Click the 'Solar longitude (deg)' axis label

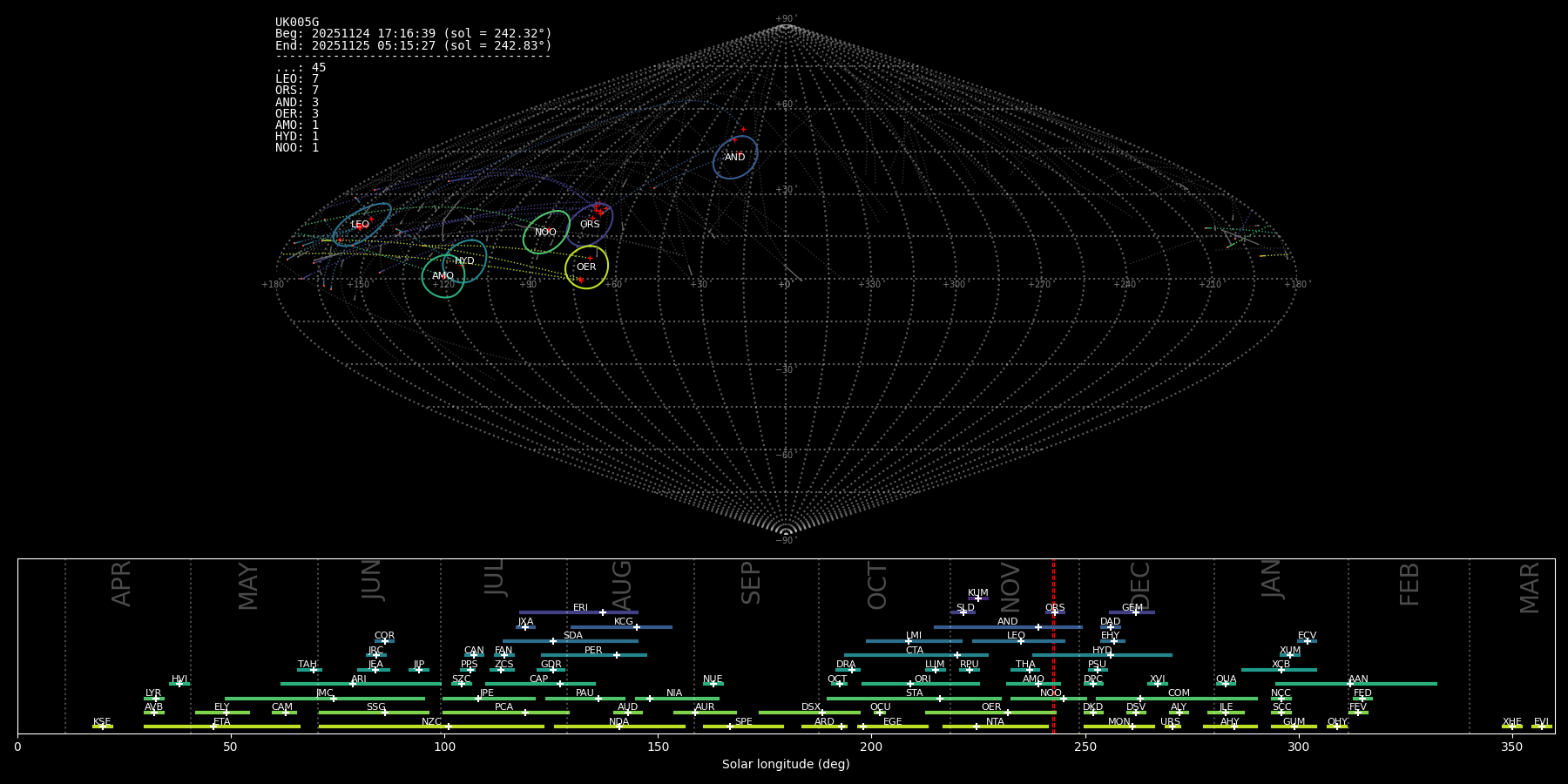pyautogui.click(x=786, y=764)
